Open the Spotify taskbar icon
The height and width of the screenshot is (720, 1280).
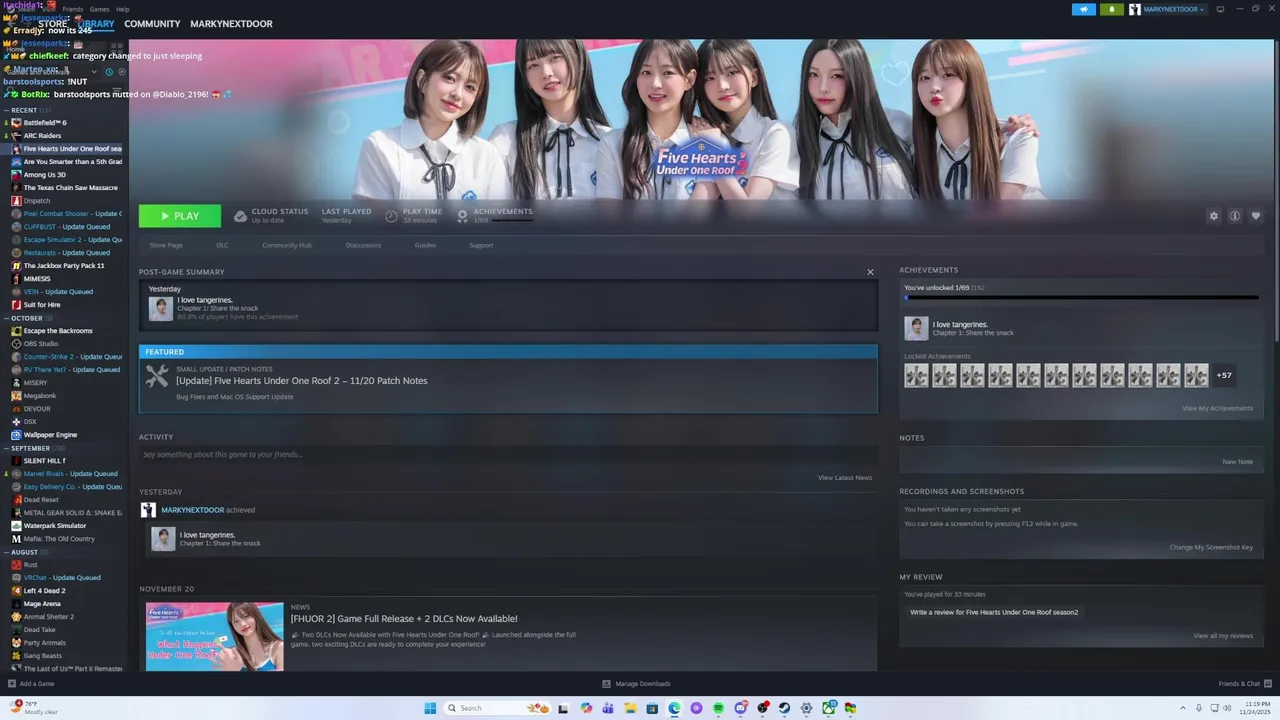tap(718, 708)
